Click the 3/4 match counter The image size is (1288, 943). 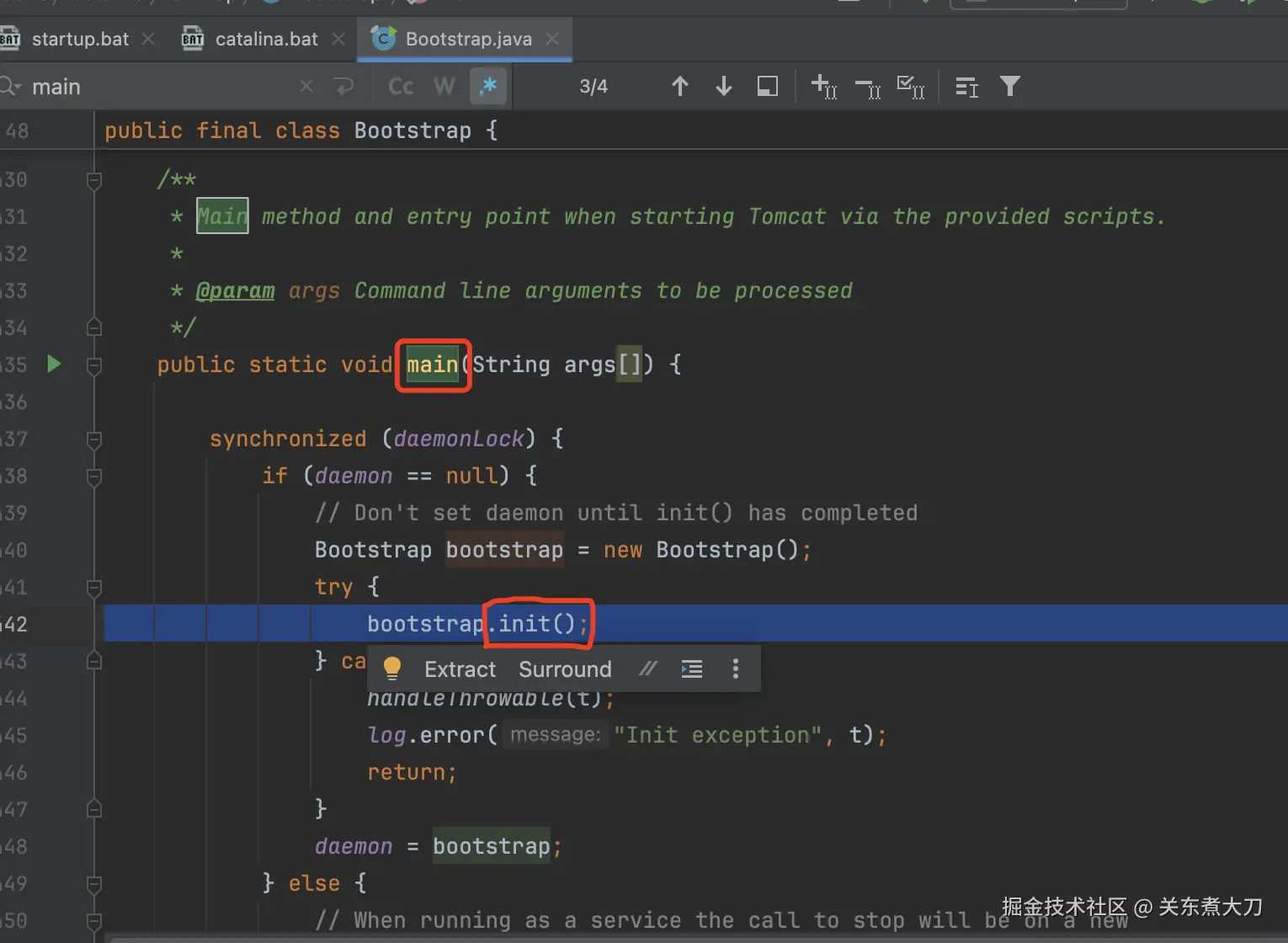(593, 87)
